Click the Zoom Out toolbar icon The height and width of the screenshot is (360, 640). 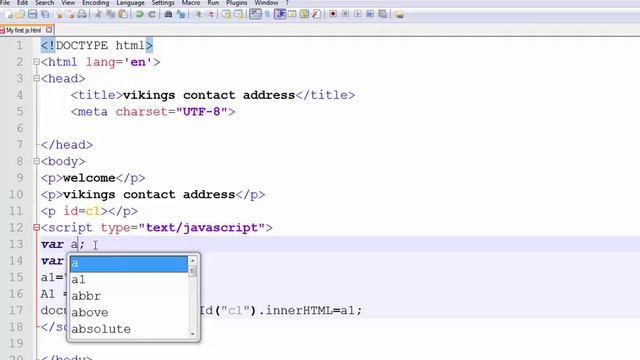click(211, 15)
